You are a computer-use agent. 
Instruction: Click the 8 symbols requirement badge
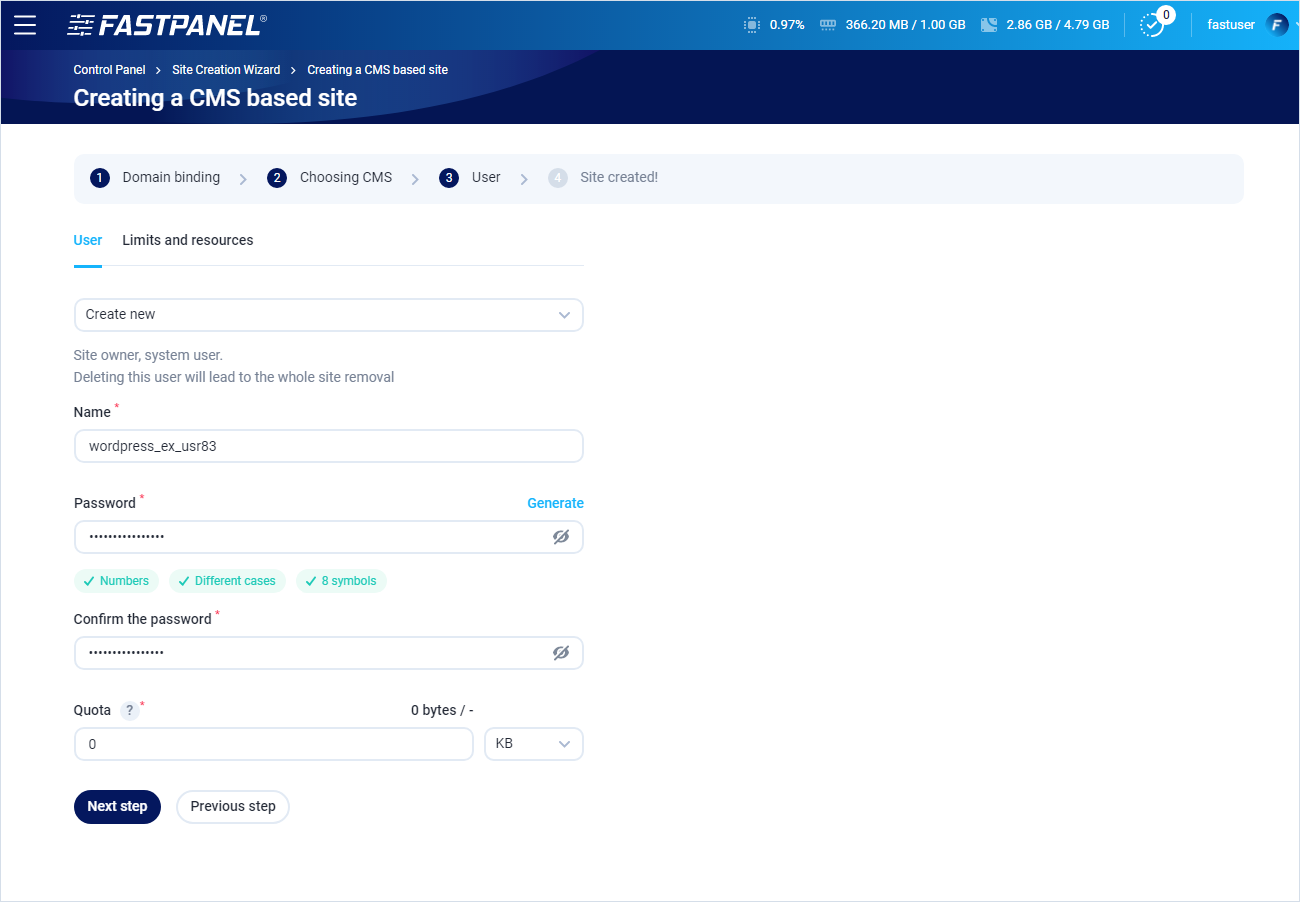(341, 581)
